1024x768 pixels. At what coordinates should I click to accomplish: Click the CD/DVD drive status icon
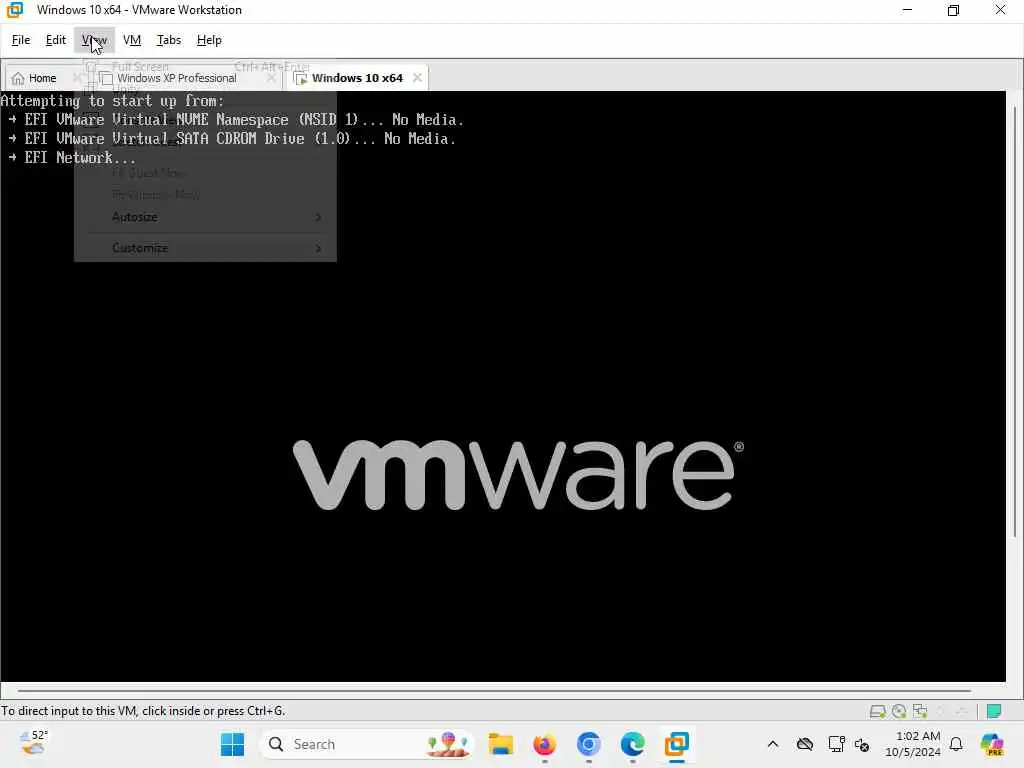pos(899,711)
